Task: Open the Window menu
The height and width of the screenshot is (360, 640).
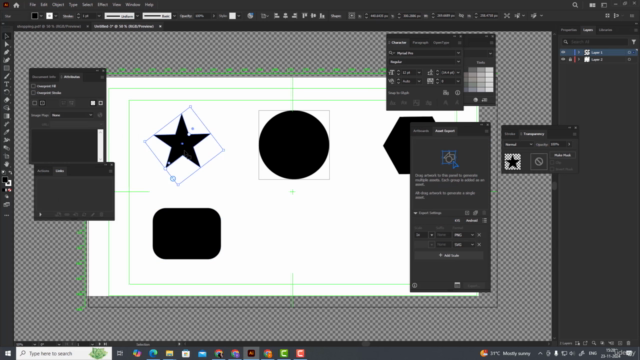Action: (x=133, y=5)
